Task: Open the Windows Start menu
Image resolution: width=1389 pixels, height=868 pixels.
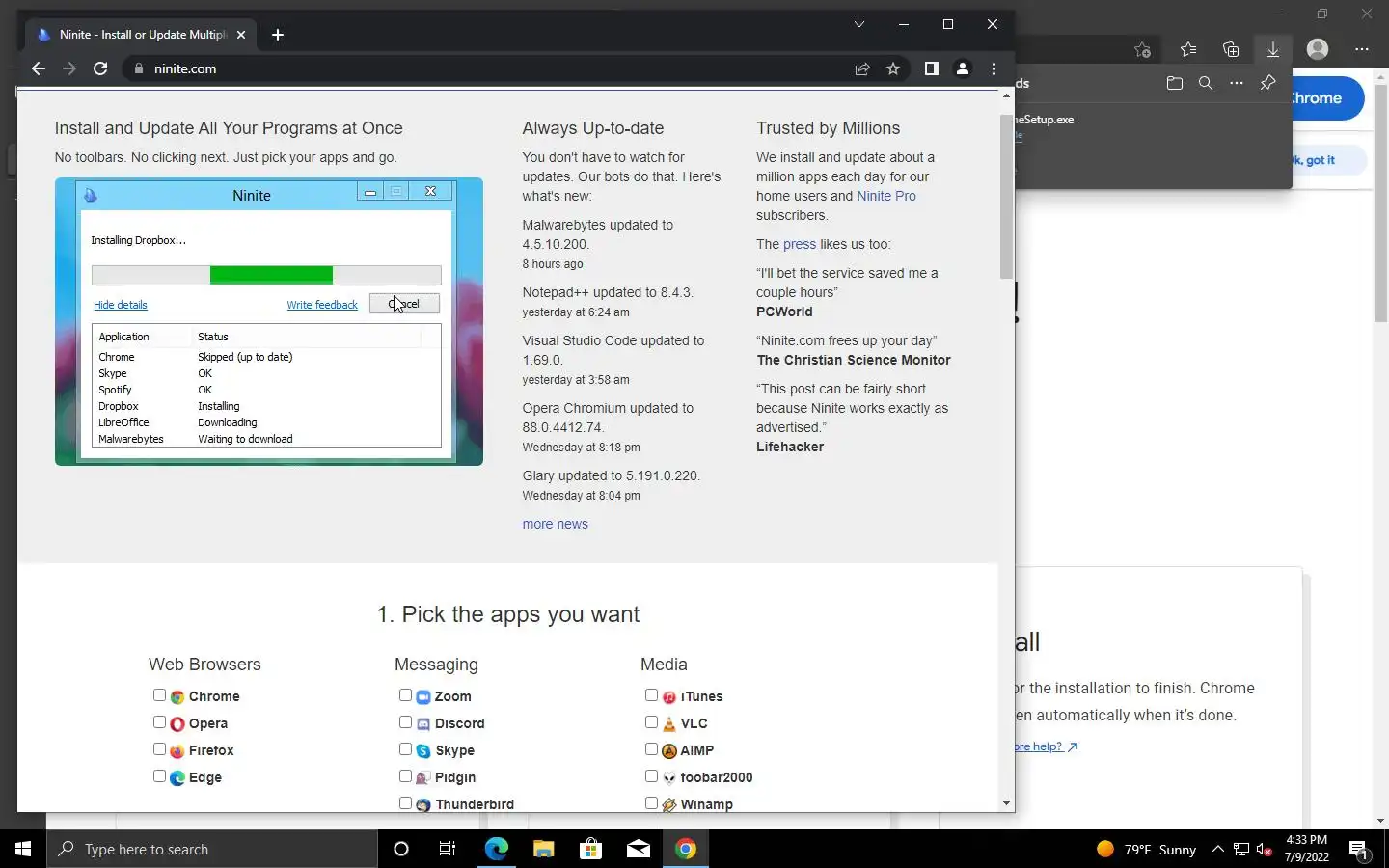Action: [23, 849]
